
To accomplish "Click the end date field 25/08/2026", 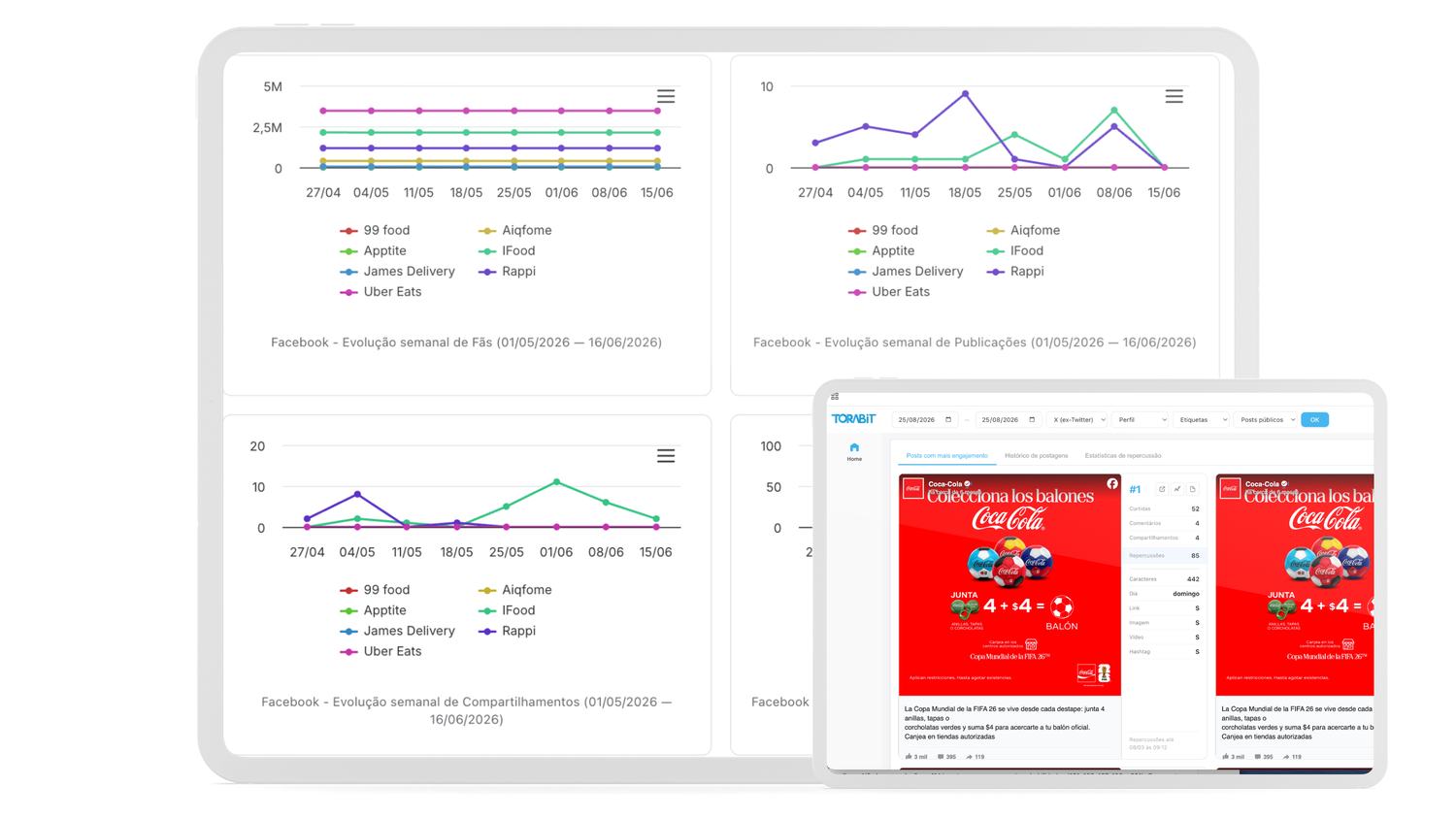I will click(x=1009, y=420).
